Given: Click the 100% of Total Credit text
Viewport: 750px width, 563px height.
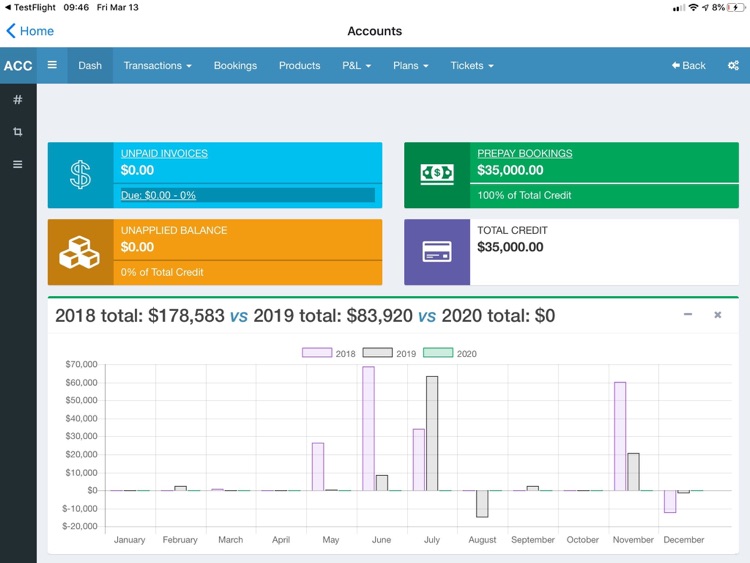Looking at the screenshot, I should [524, 195].
